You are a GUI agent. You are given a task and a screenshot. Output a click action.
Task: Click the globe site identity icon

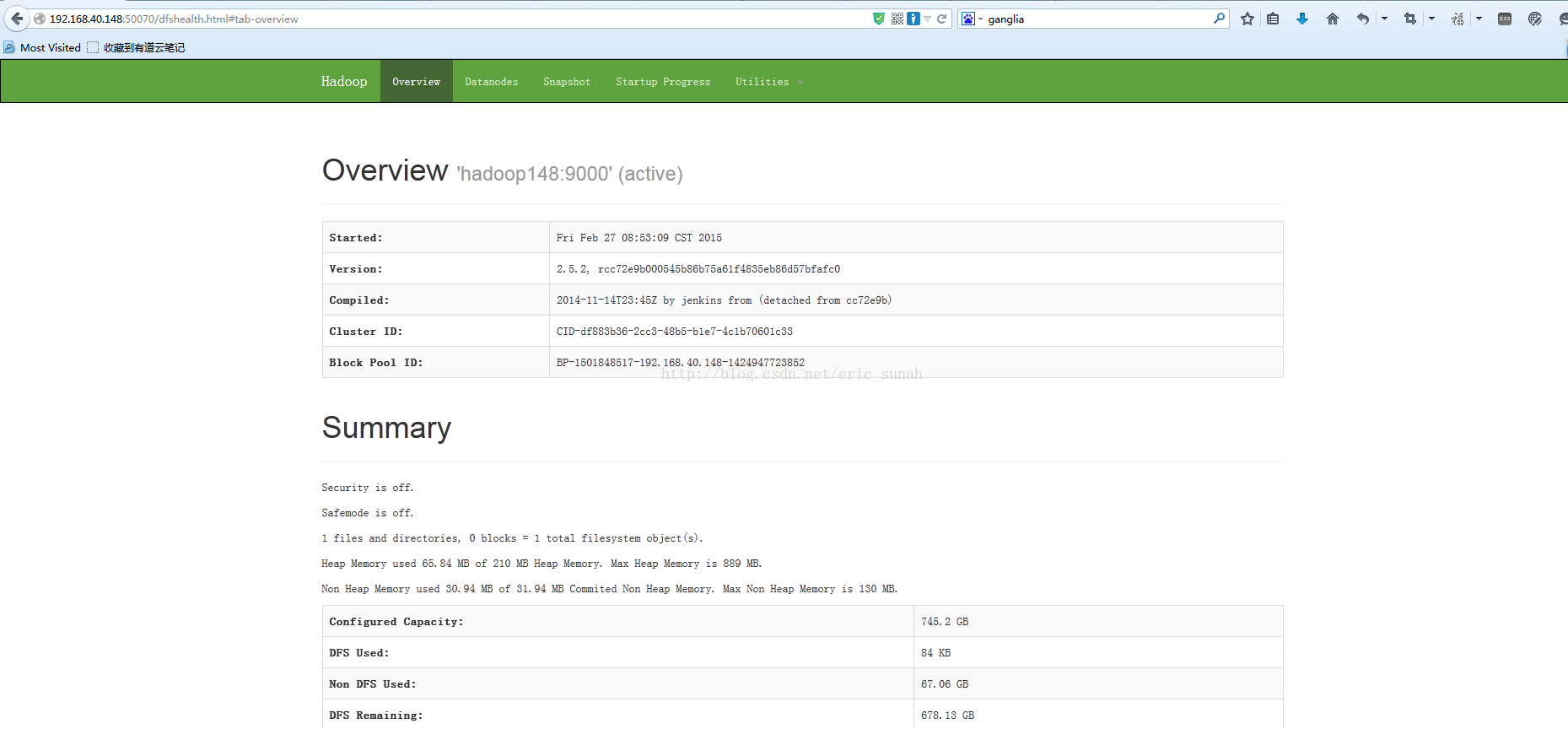pos(40,19)
